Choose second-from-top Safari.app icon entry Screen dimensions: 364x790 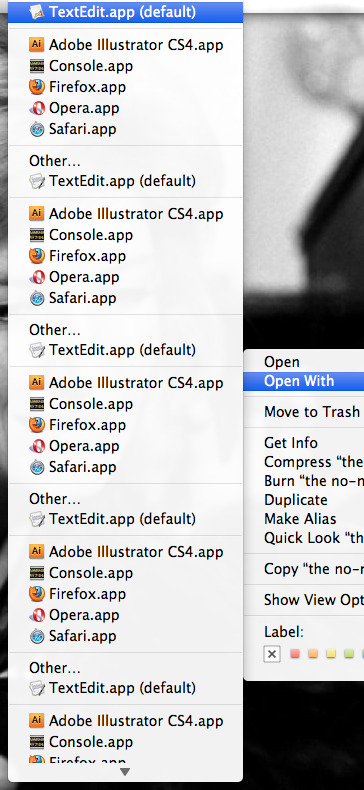36,299
